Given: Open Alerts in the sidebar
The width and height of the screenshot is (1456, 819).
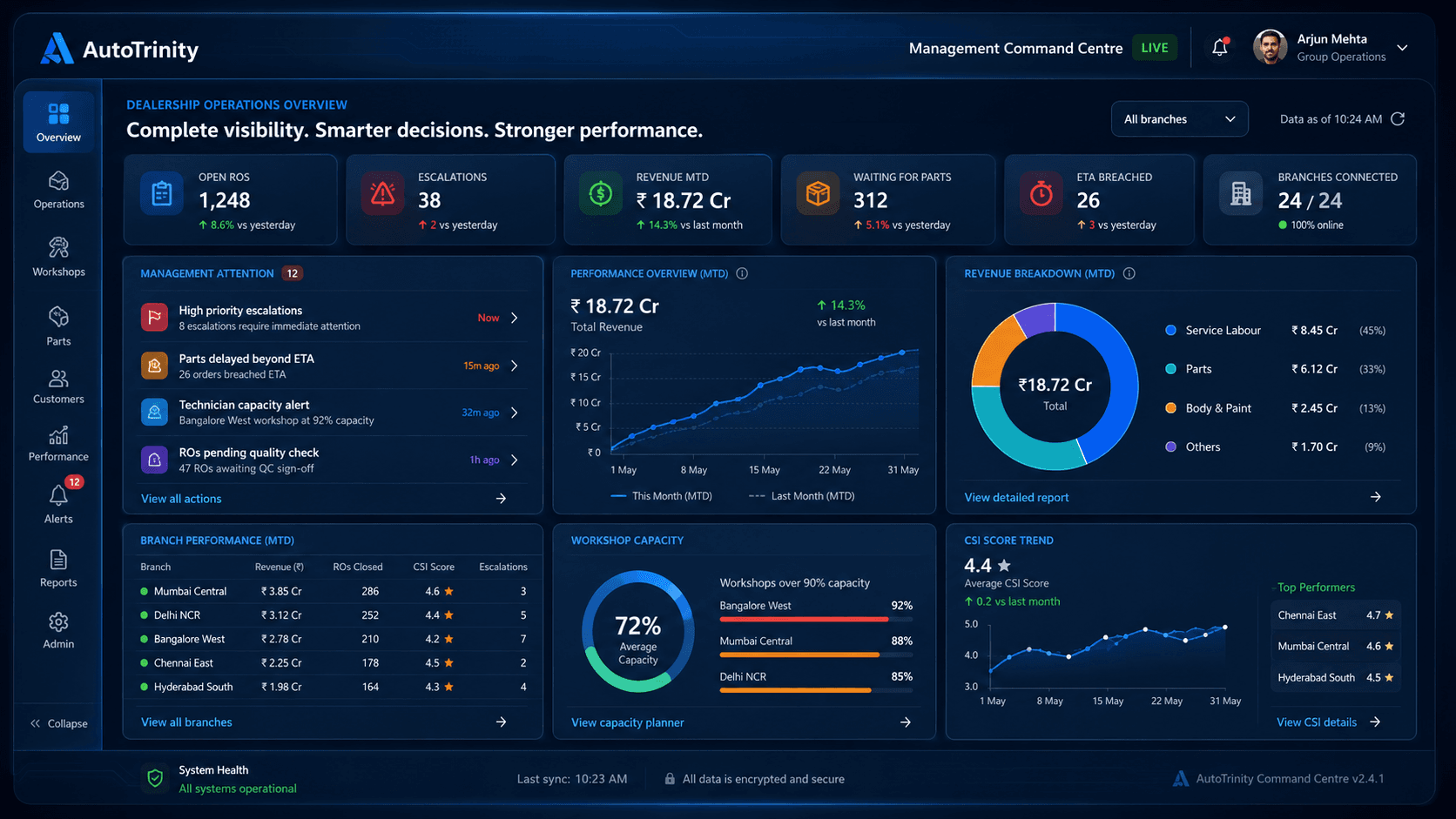Looking at the screenshot, I should pyautogui.click(x=58, y=503).
